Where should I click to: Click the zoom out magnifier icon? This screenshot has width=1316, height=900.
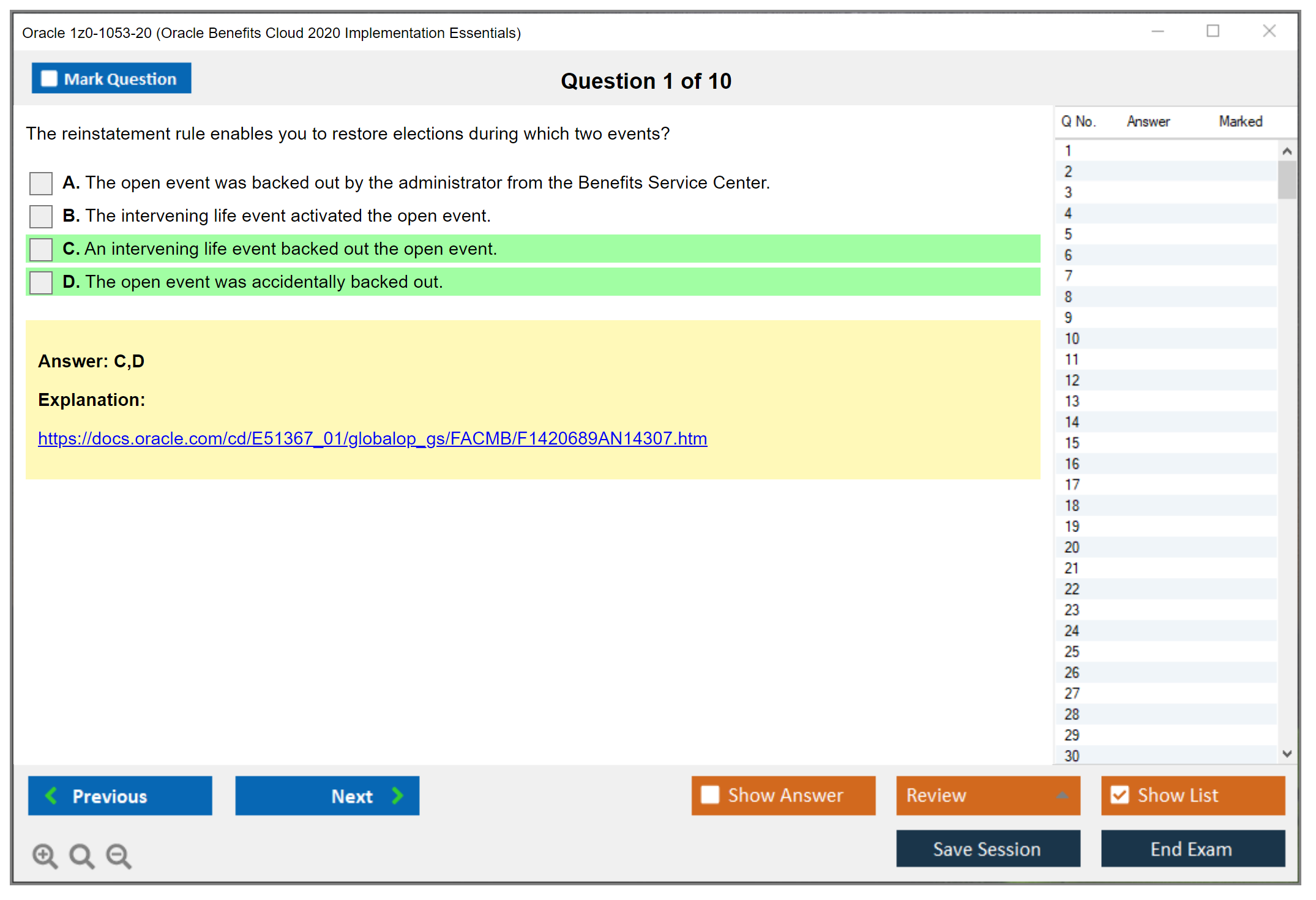coord(119,855)
